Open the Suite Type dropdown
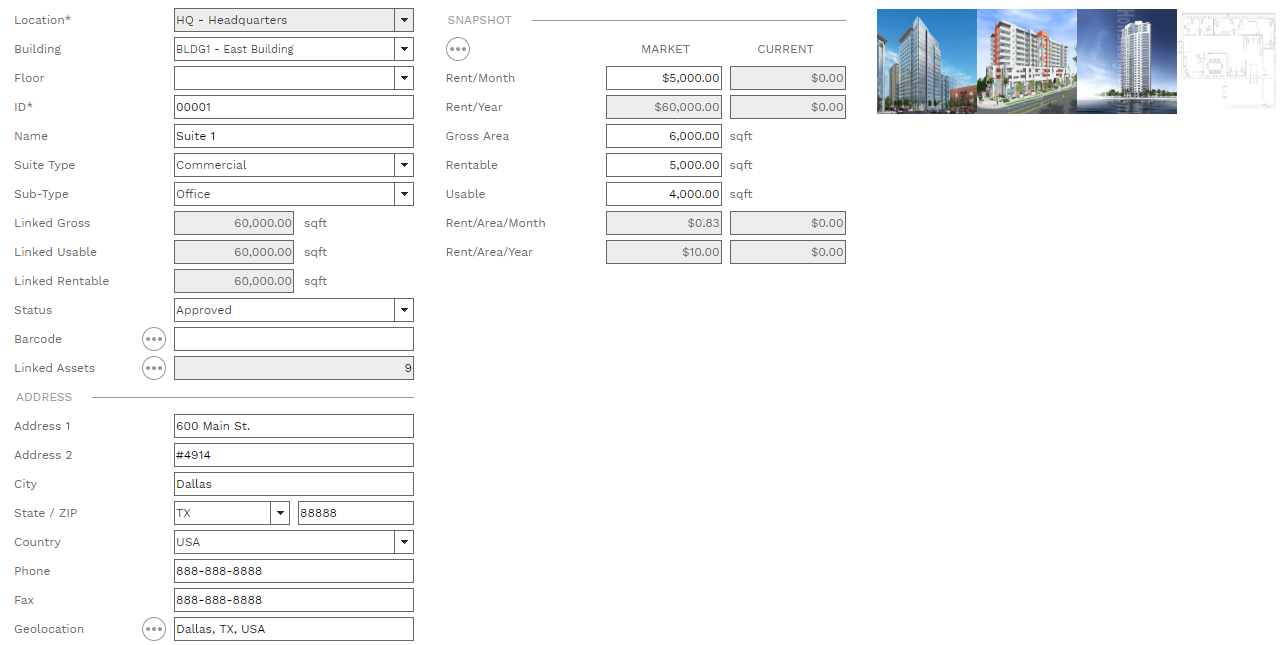Image resolution: width=1282 pixels, height=645 pixels. pos(403,165)
